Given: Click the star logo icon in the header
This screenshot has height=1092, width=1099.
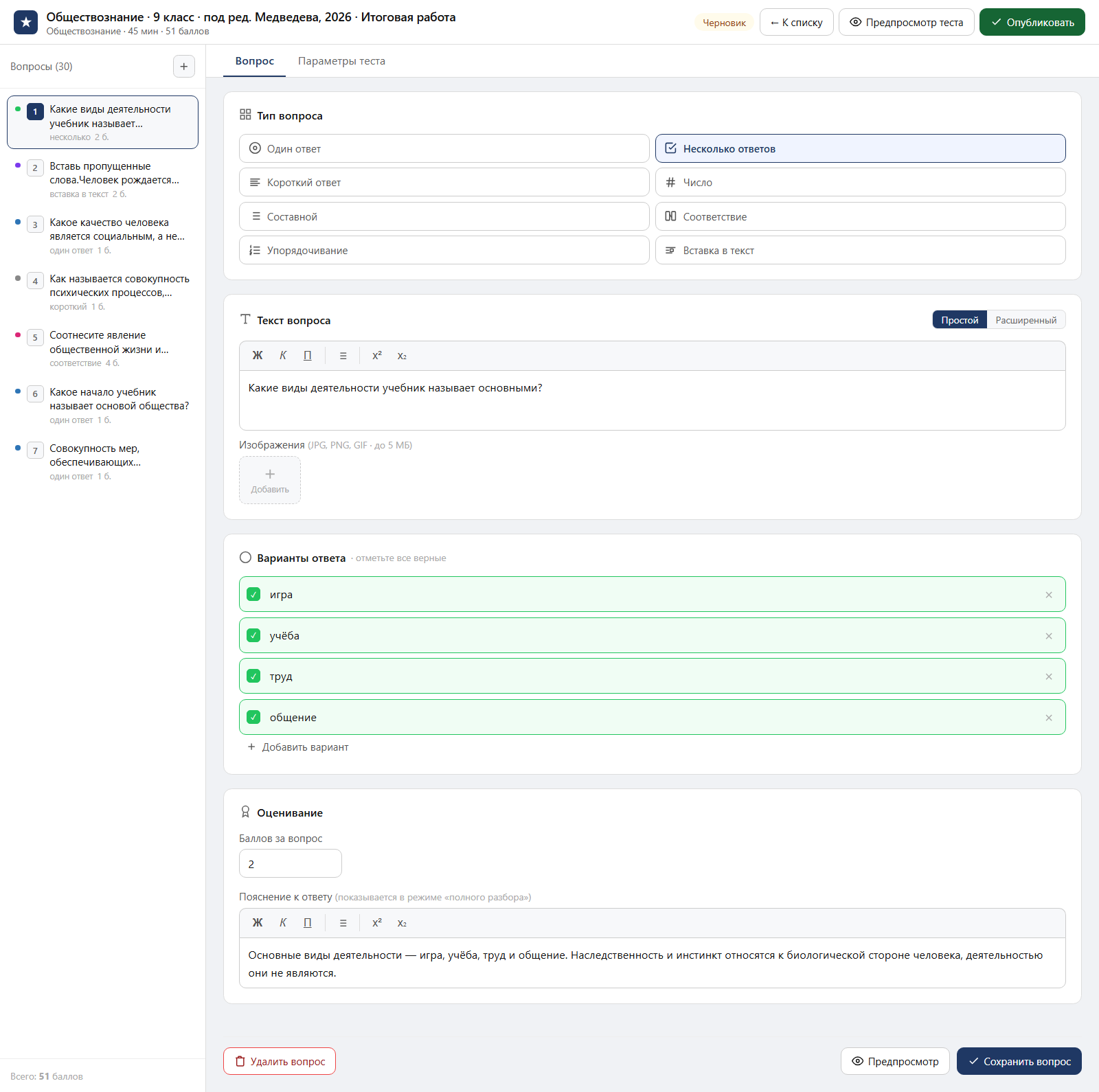Looking at the screenshot, I should [x=25, y=23].
